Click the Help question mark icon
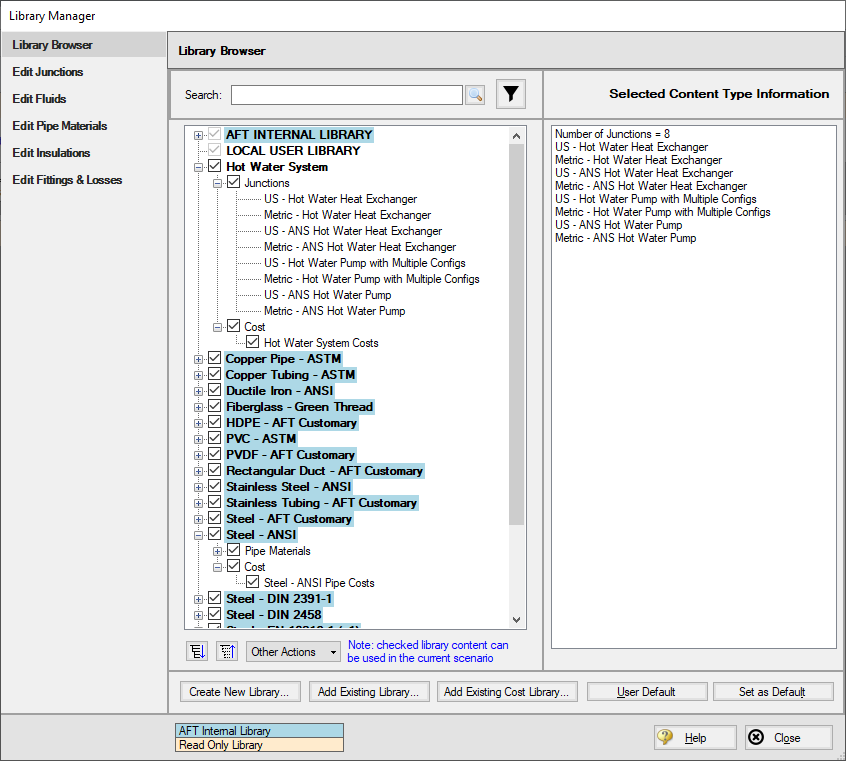846x761 pixels. [x=665, y=737]
